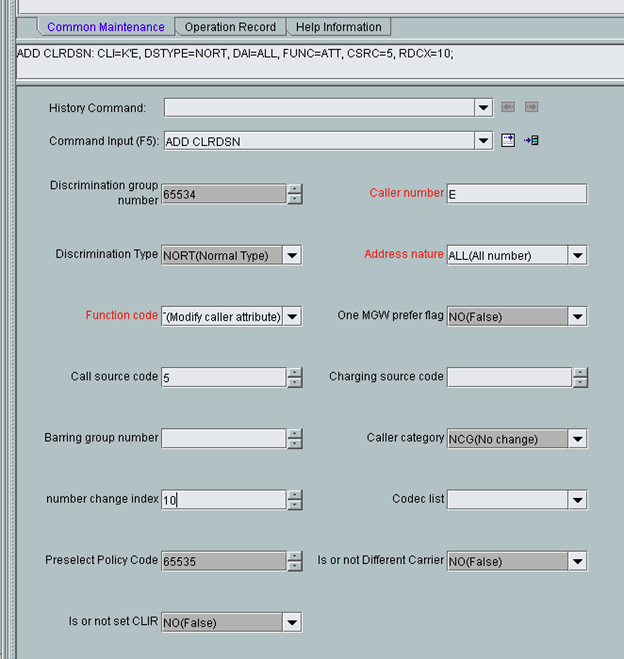Decrease Preselect Policy Code with down arrow
This screenshot has width=624, height=659.
(295, 566)
